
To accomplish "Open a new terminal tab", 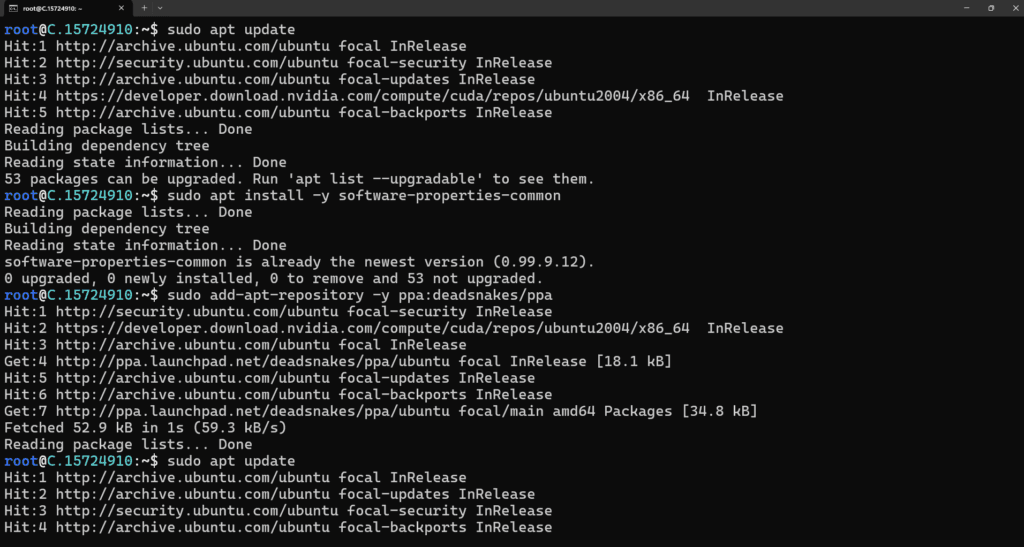I will pos(144,8).
